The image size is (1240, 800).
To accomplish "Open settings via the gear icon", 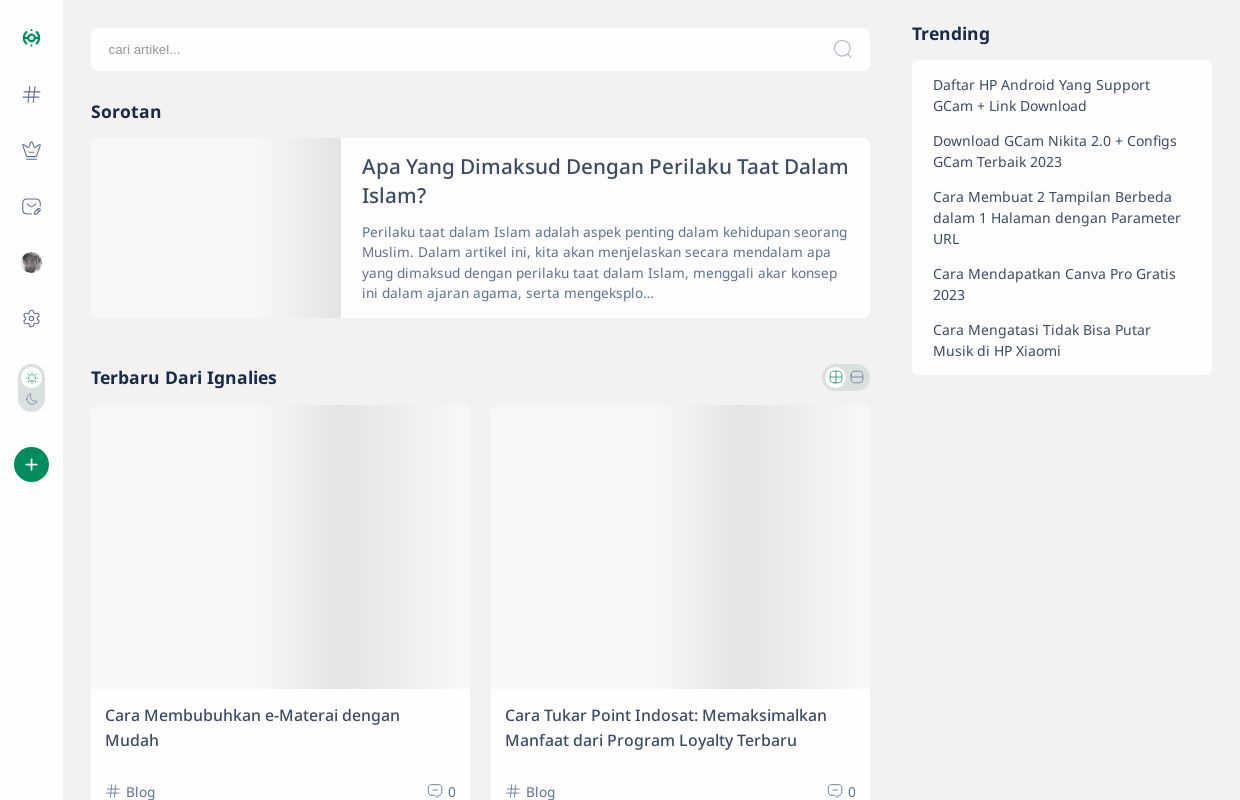I will point(31,318).
